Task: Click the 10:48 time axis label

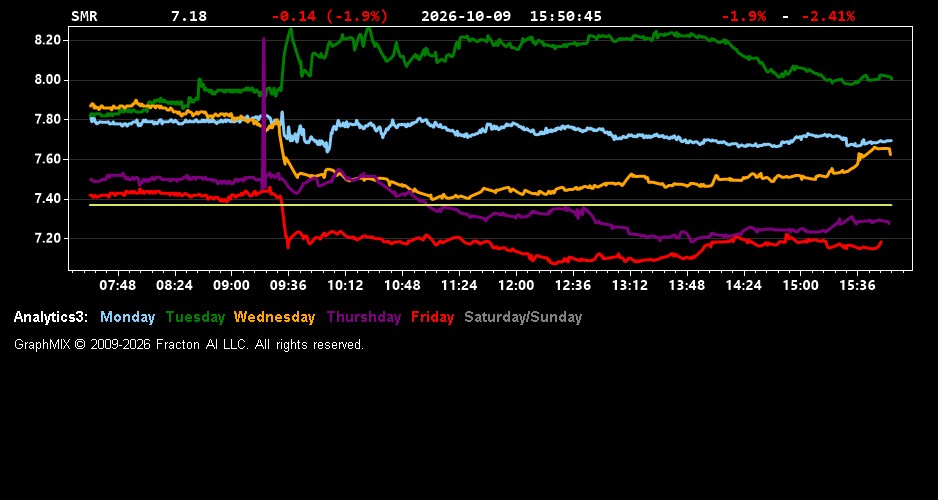Action: point(402,285)
